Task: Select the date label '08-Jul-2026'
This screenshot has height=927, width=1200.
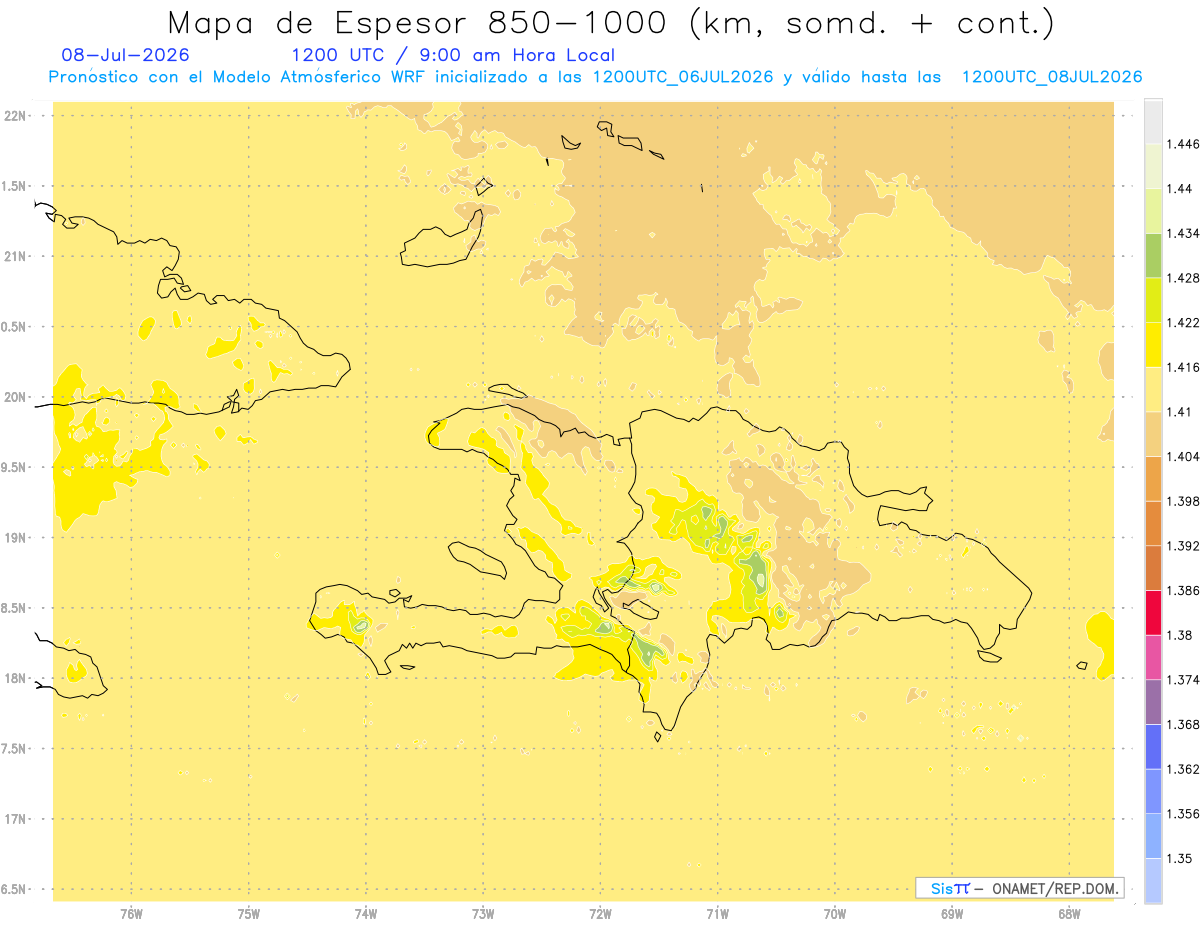Action: click(x=125, y=56)
